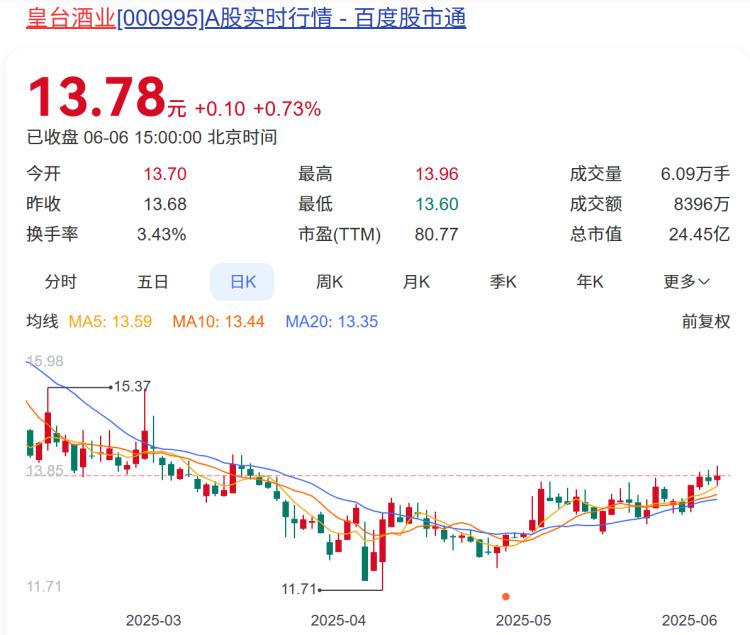This screenshot has height=635, width=750.
Task: Click the MA5: 13.59 indicator label
Action: pos(110,321)
